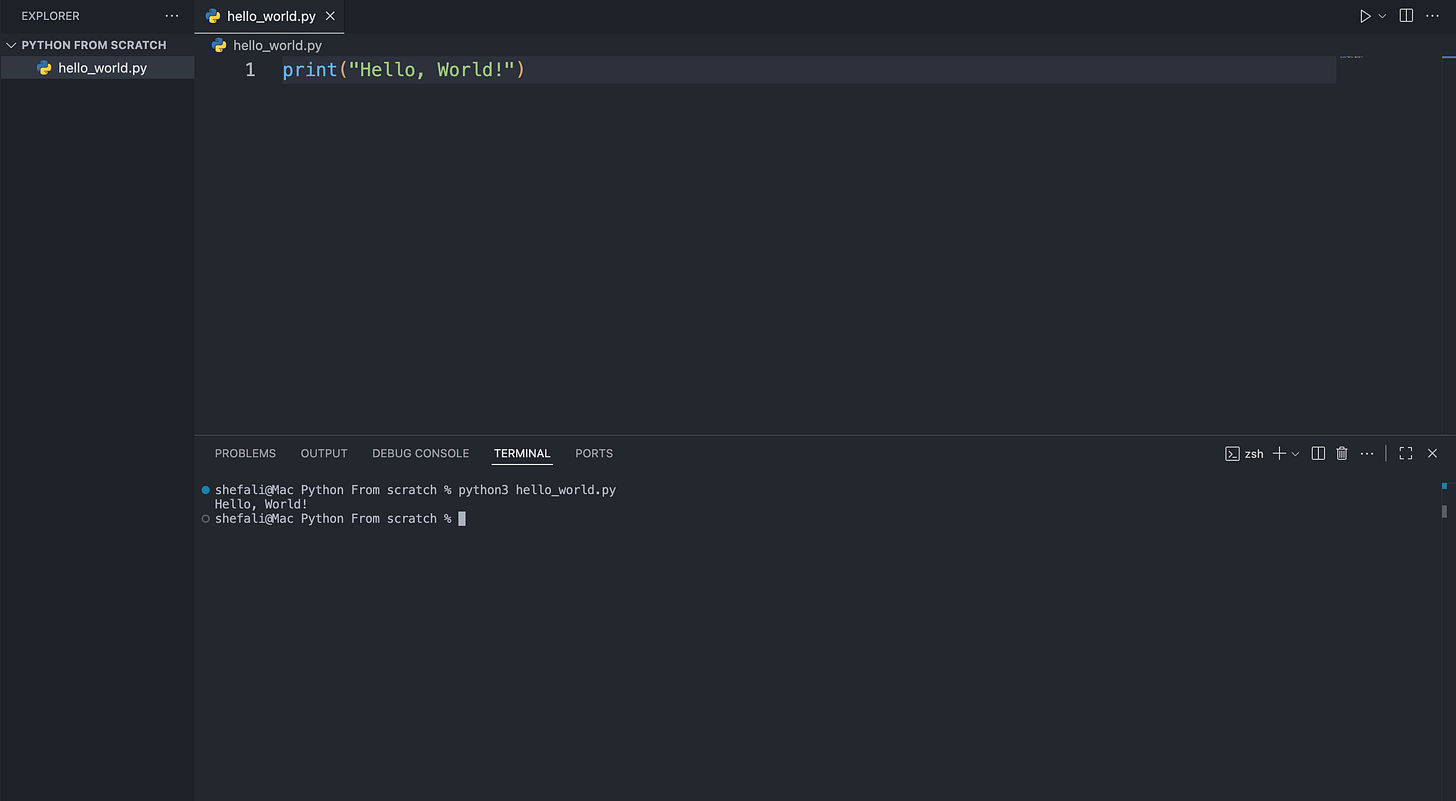Focus the terminal prompt cursor
Screen dimensions: 1456x801
pyautogui.click(x=462, y=518)
